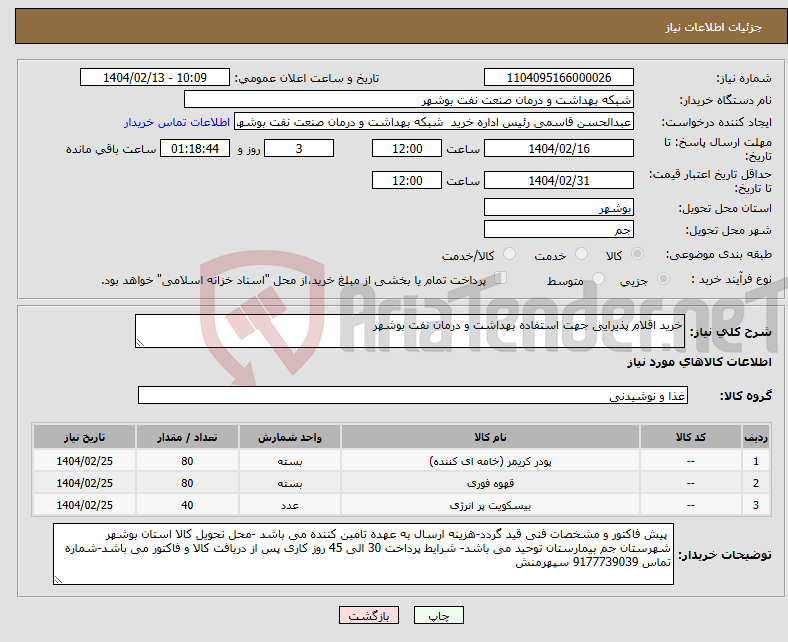This screenshot has height=642, width=788.
Task: Toggle the Islamic treasury payment checkbox
Action: click(501, 278)
